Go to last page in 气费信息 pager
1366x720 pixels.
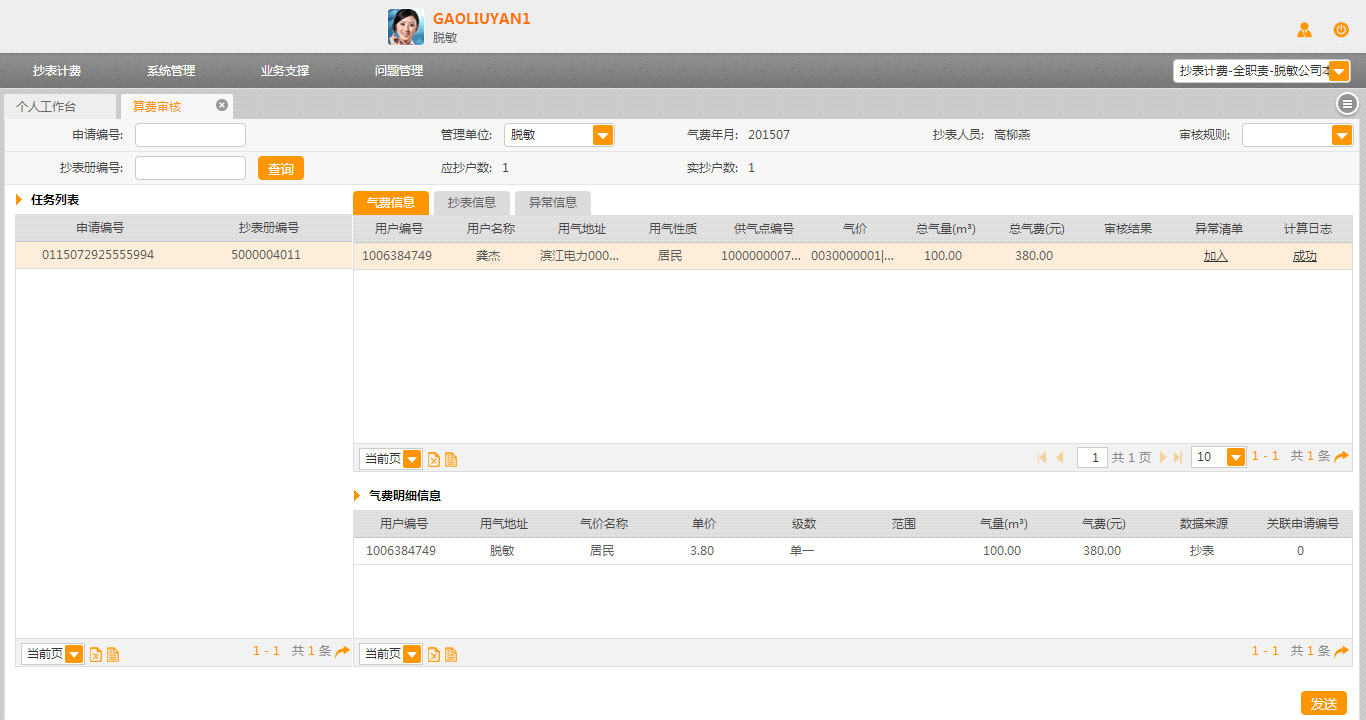tap(1178, 458)
